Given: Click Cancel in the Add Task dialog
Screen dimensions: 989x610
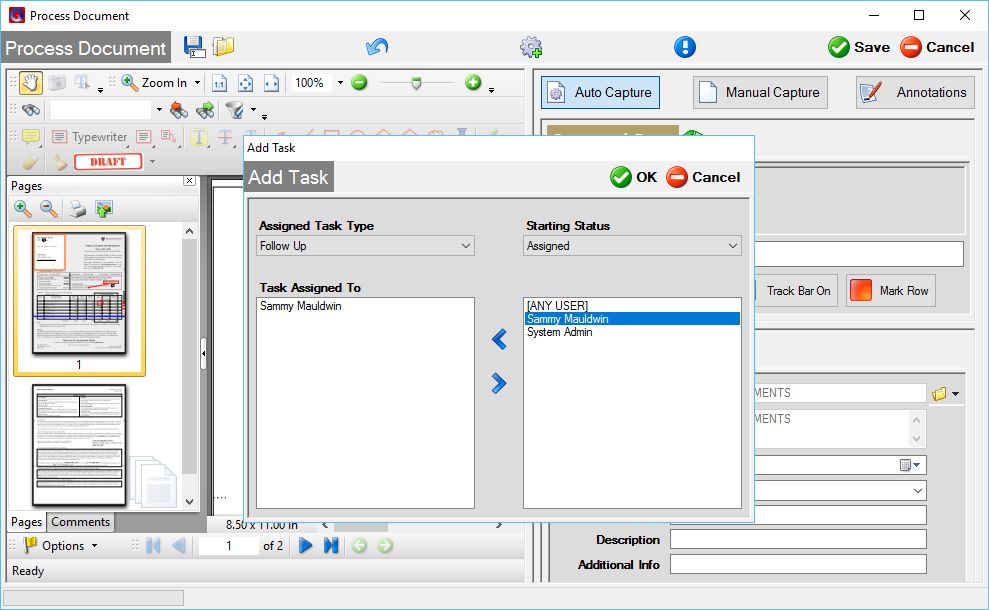Looking at the screenshot, I should click(703, 177).
